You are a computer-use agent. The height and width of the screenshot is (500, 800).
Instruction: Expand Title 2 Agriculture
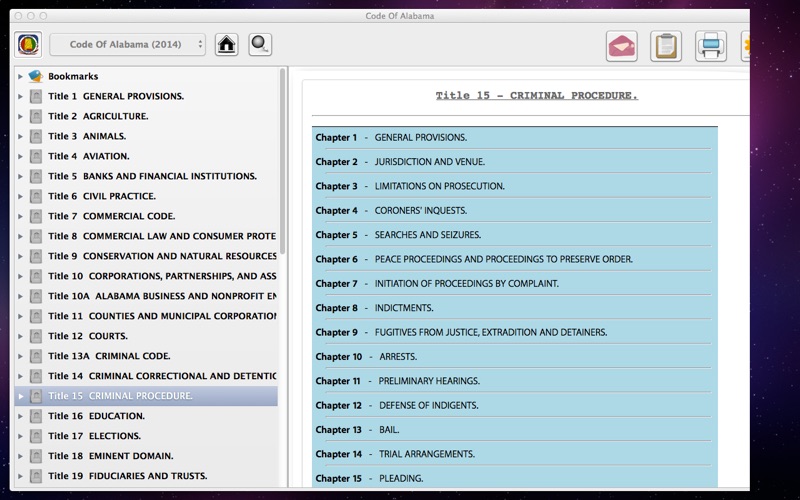tap(20, 116)
